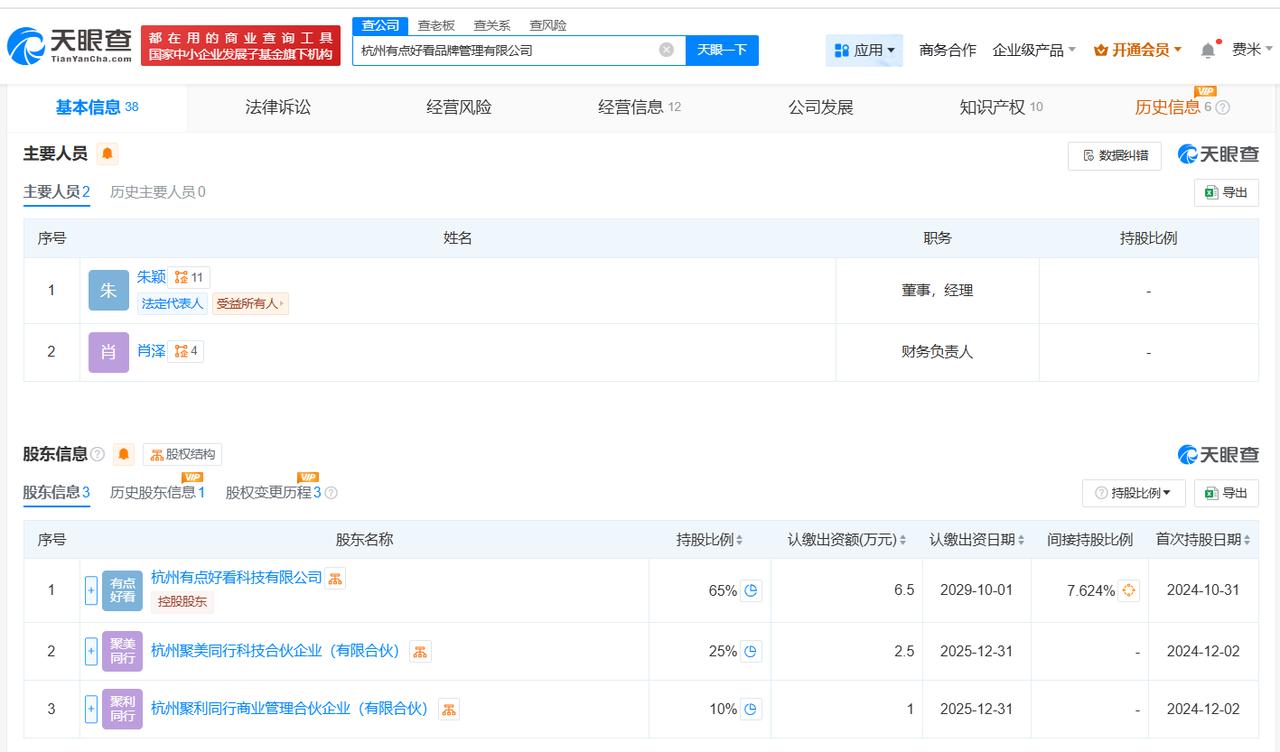Click the 数据纠错 button

pyautogui.click(x=1115, y=155)
